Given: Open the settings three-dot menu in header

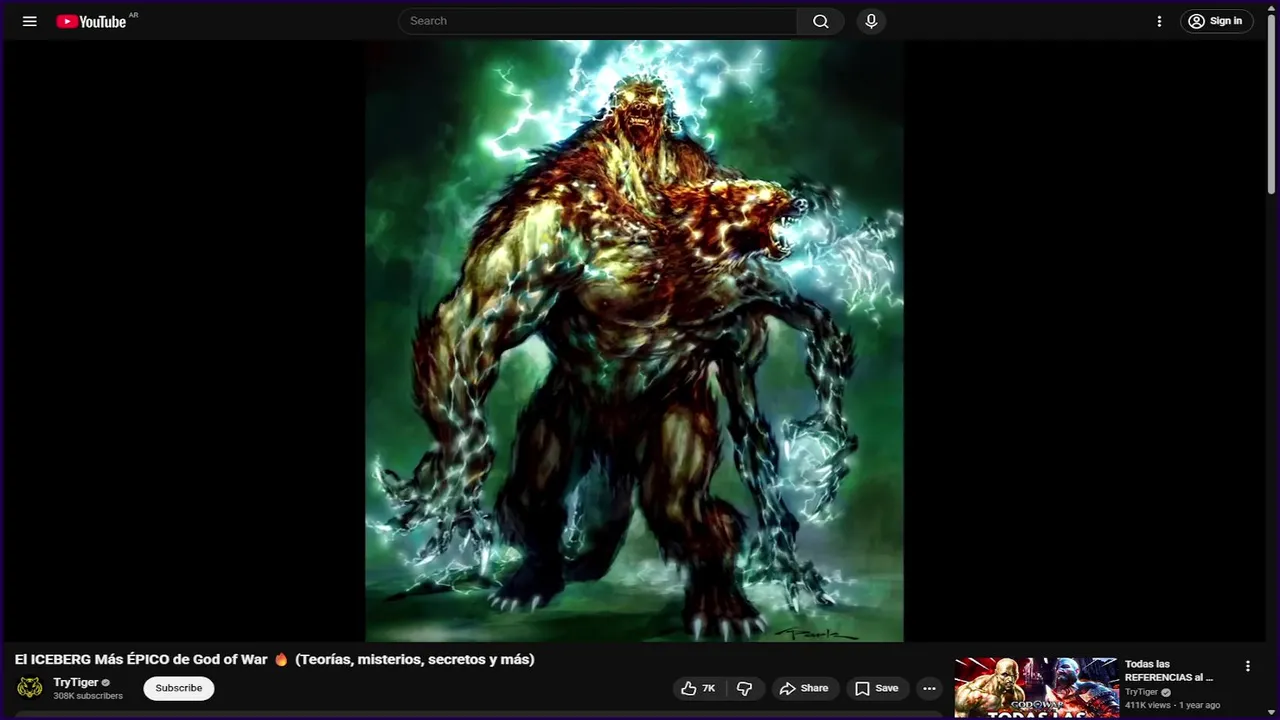Looking at the screenshot, I should (x=1159, y=21).
